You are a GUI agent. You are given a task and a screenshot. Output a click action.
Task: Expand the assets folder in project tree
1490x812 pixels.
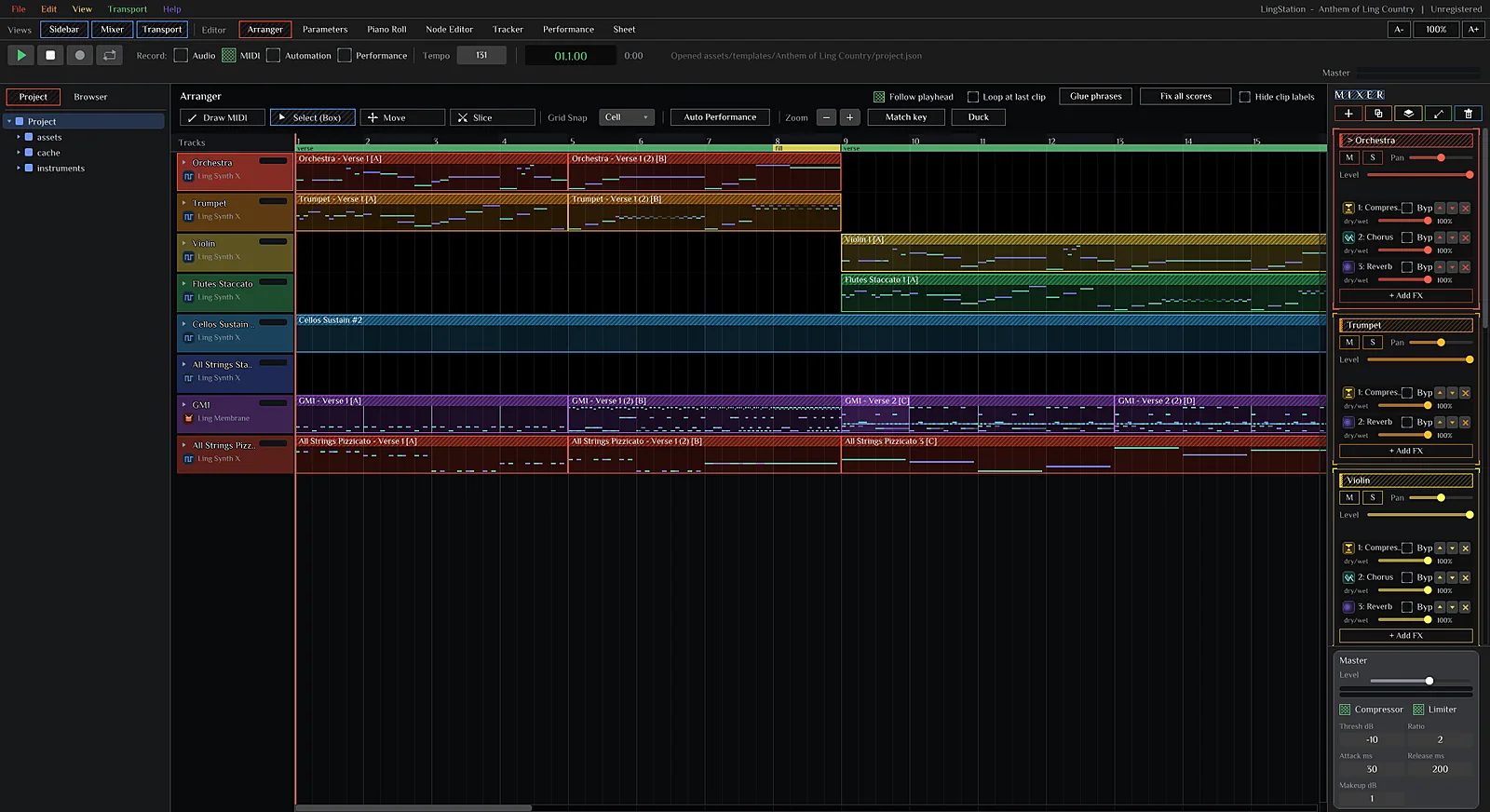[18, 137]
